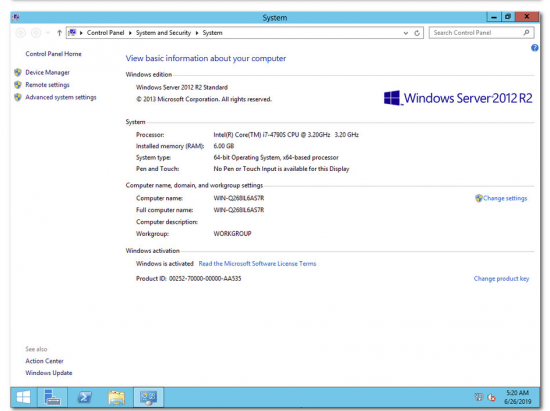Click the processor Intel Core i7 text
Screen dimensions: 550x411
[x=286, y=135]
